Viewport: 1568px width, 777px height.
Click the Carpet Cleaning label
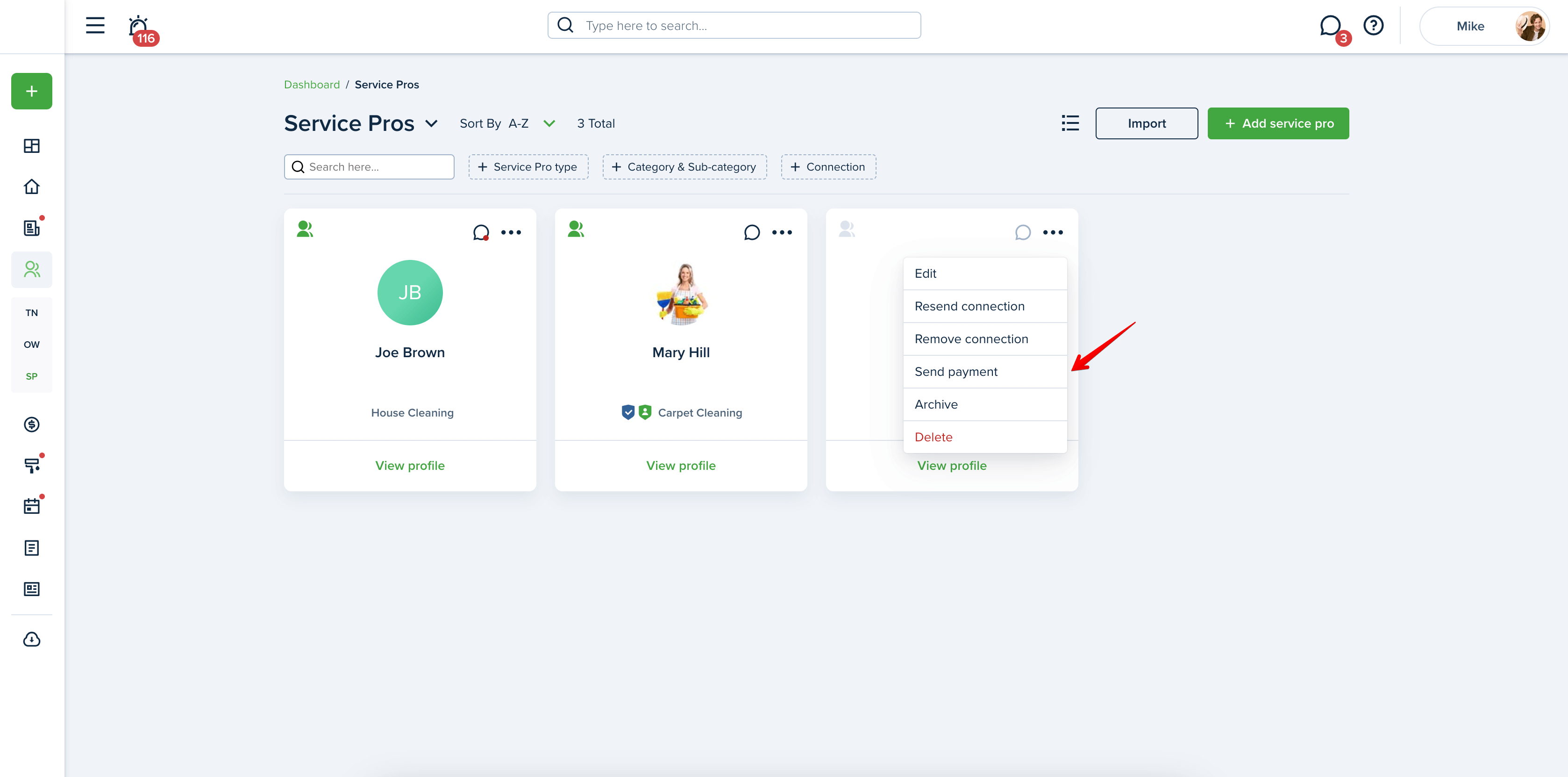[x=700, y=413]
